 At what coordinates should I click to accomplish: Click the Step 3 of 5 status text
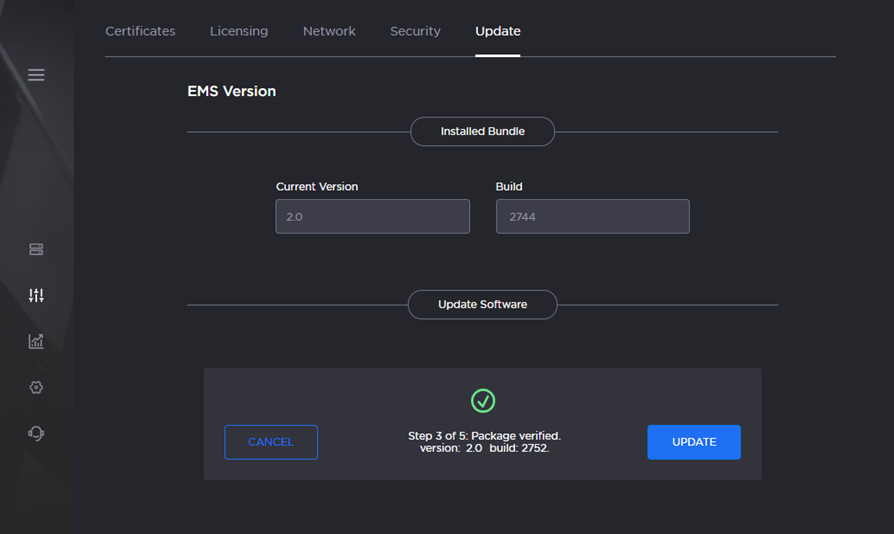(x=484, y=436)
